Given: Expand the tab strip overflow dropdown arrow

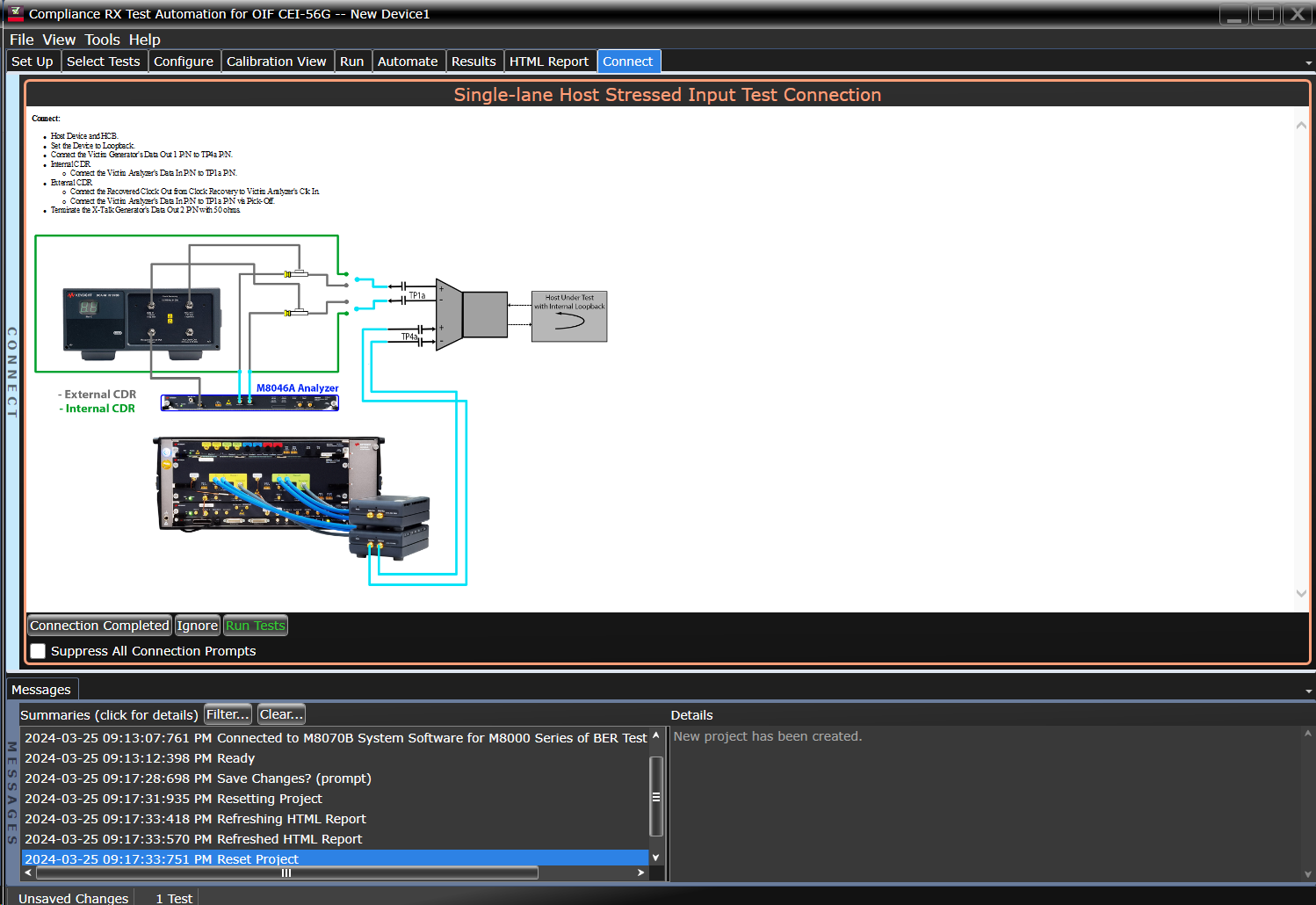Looking at the screenshot, I should (x=1308, y=62).
